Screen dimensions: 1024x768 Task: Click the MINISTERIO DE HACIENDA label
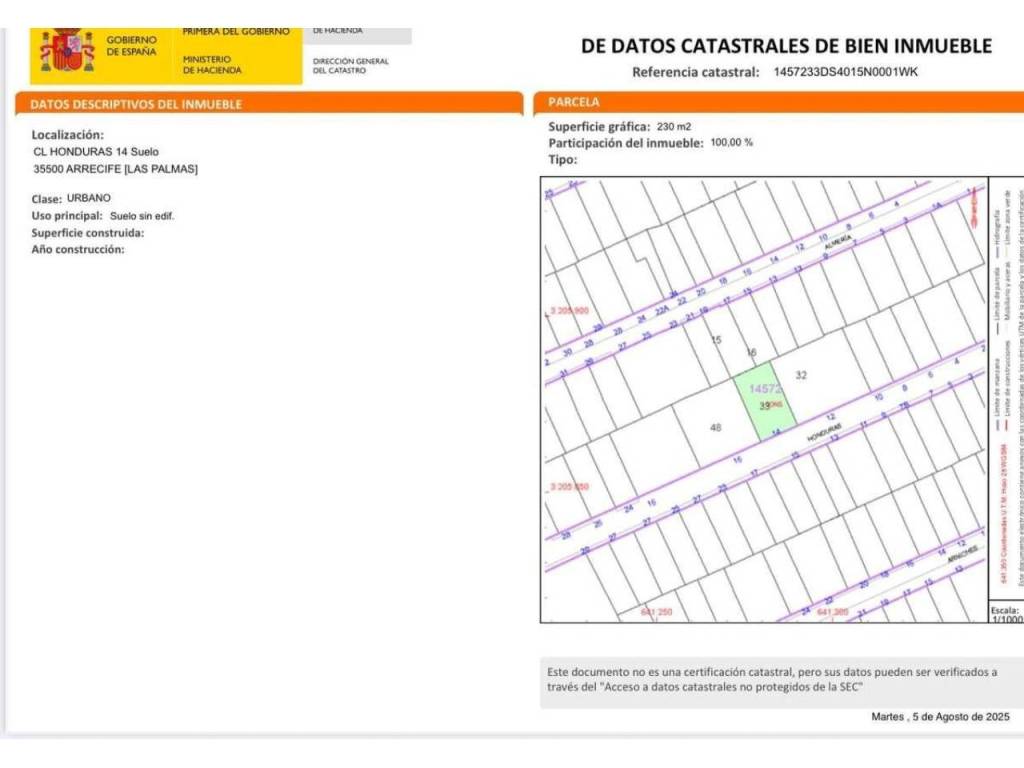pyautogui.click(x=212, y=65)
